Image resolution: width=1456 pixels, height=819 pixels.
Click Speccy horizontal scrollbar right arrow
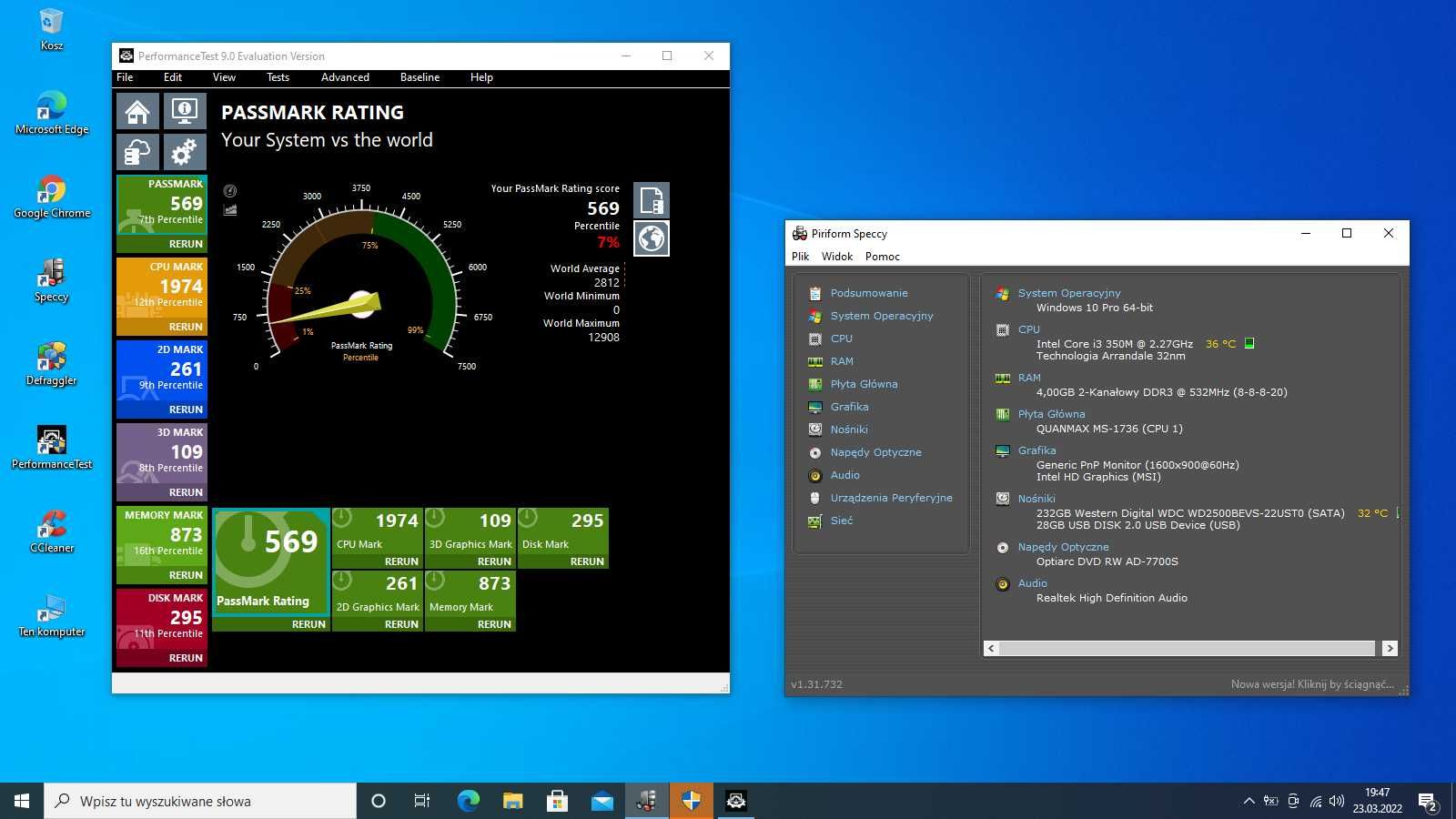[x=1390, y=649]
